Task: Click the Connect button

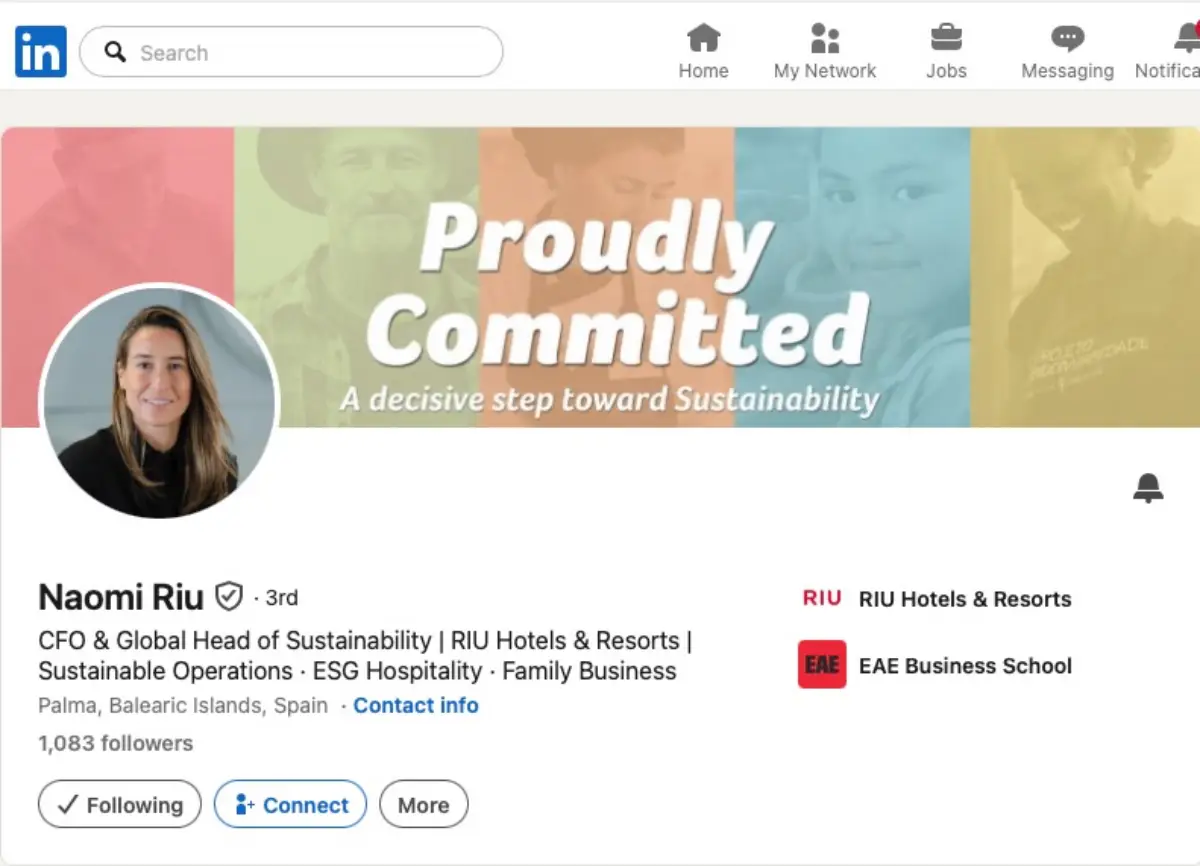Action: [291, 805]
